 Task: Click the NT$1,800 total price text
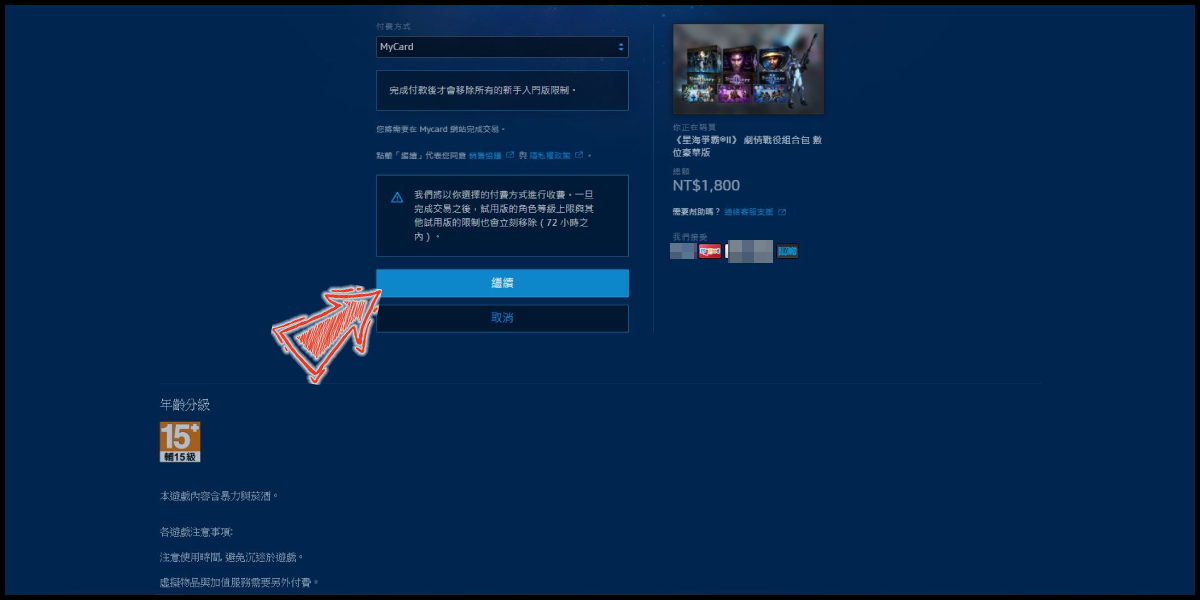pyautogui.click(x=707, y=185)
